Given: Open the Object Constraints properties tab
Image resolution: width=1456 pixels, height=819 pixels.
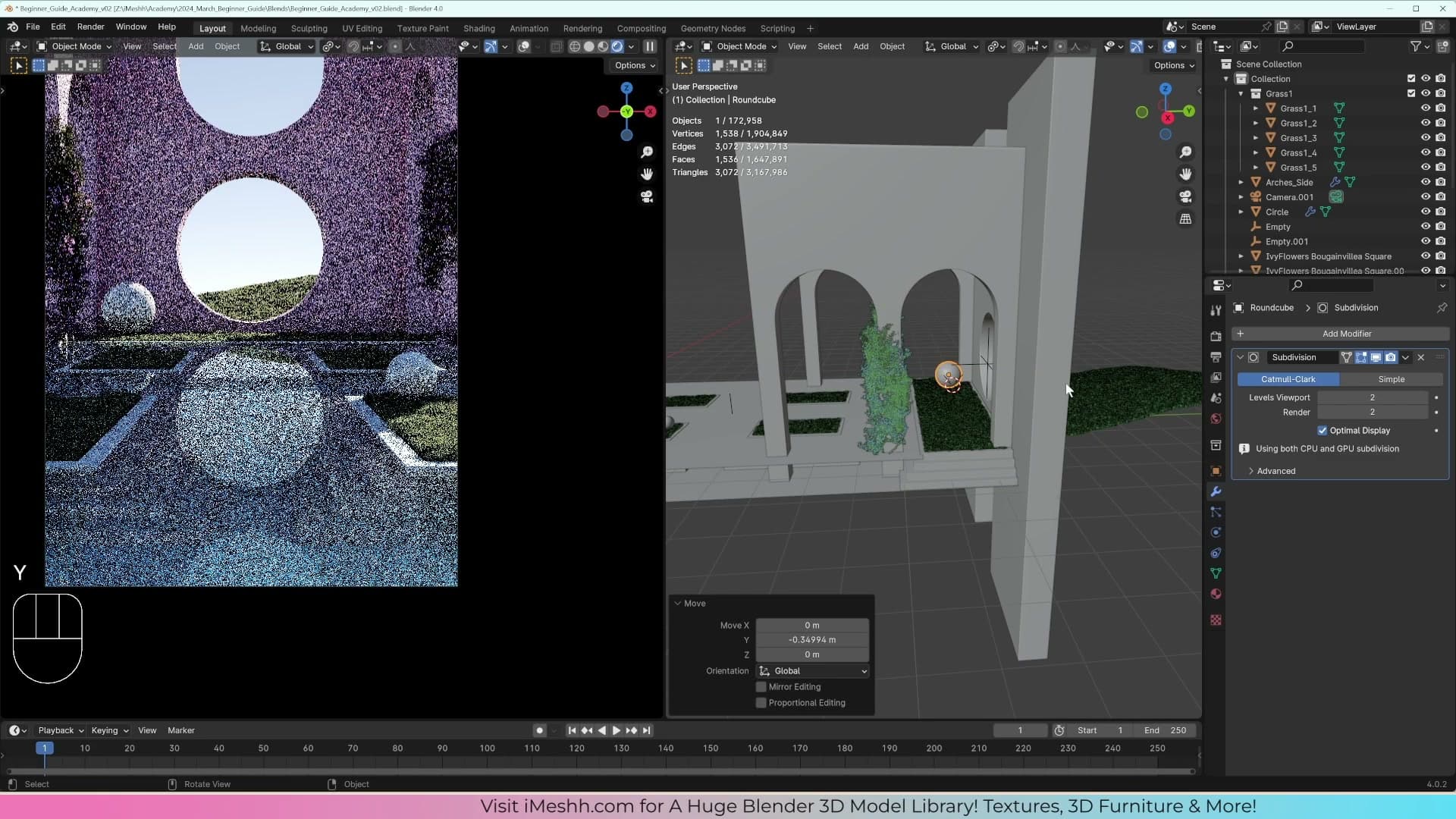Looking at the screenshot, I should tap(1216, 553).
